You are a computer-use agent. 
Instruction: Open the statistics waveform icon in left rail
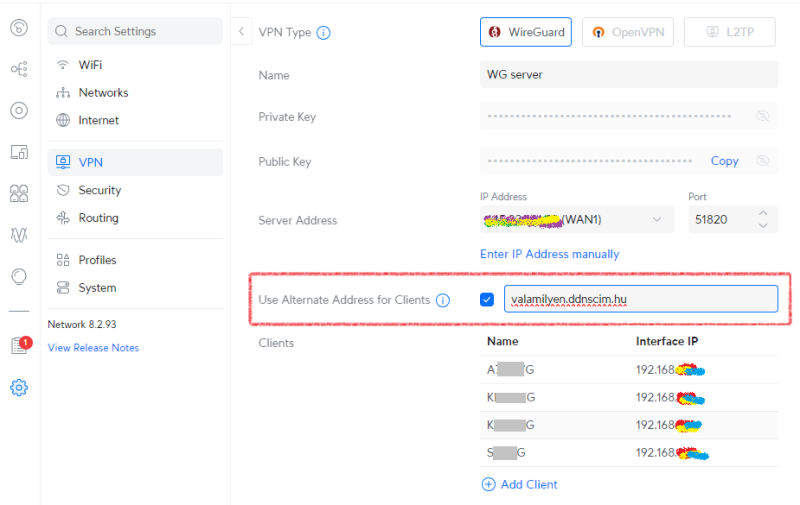[x=19, y=235]
